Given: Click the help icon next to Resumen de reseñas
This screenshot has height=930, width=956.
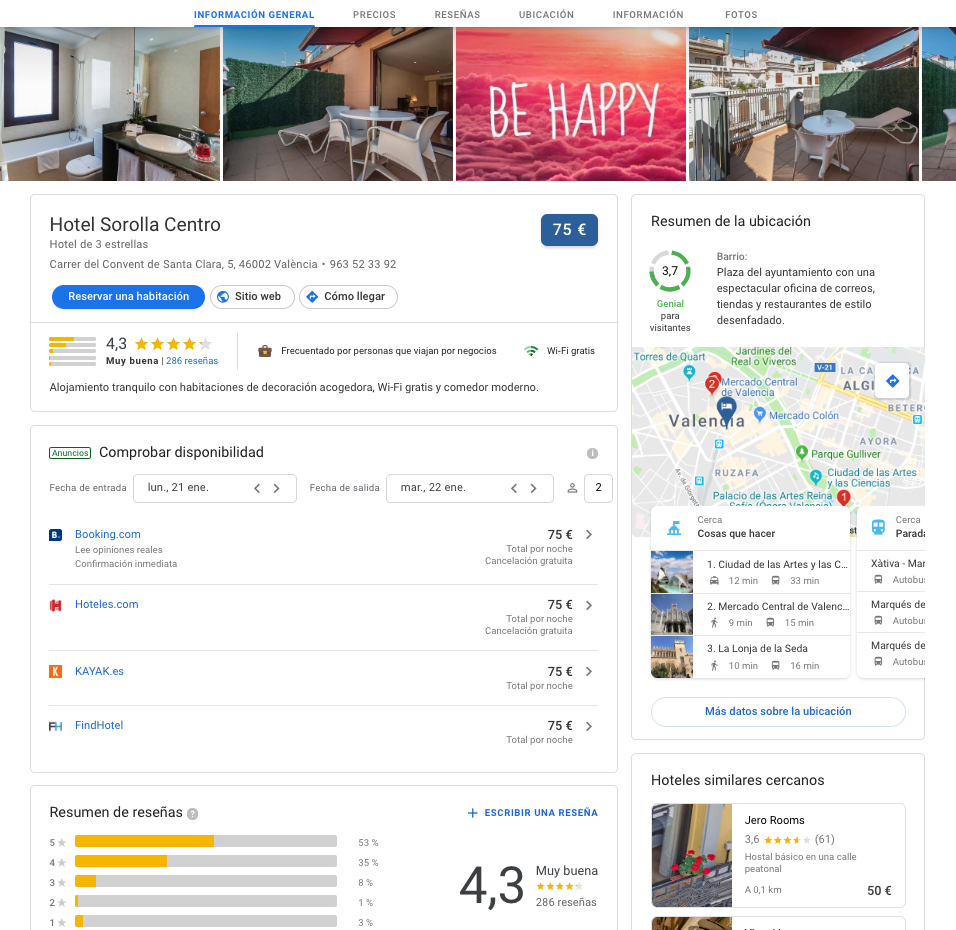Looking at the screenshot, I should (192, 814).
